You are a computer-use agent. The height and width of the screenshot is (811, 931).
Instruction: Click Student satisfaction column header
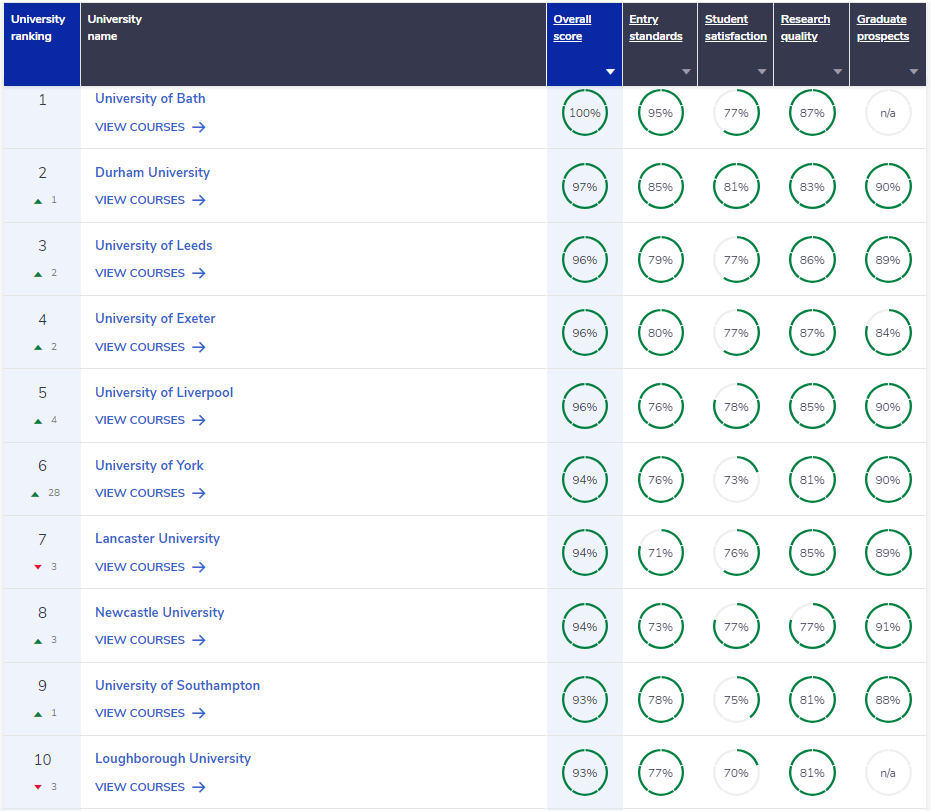point(735,28)
